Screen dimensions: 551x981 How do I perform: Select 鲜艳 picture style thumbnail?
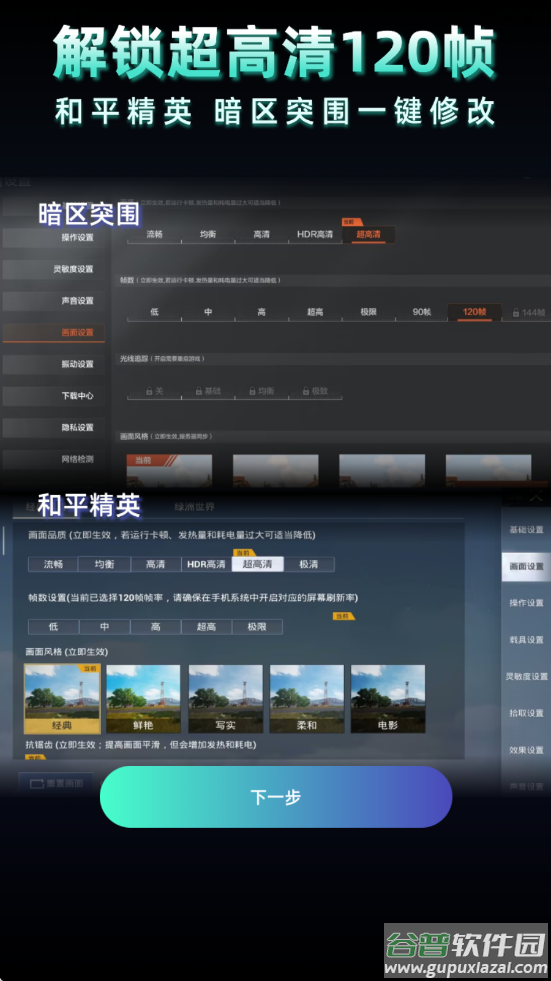tap(143, 699)
